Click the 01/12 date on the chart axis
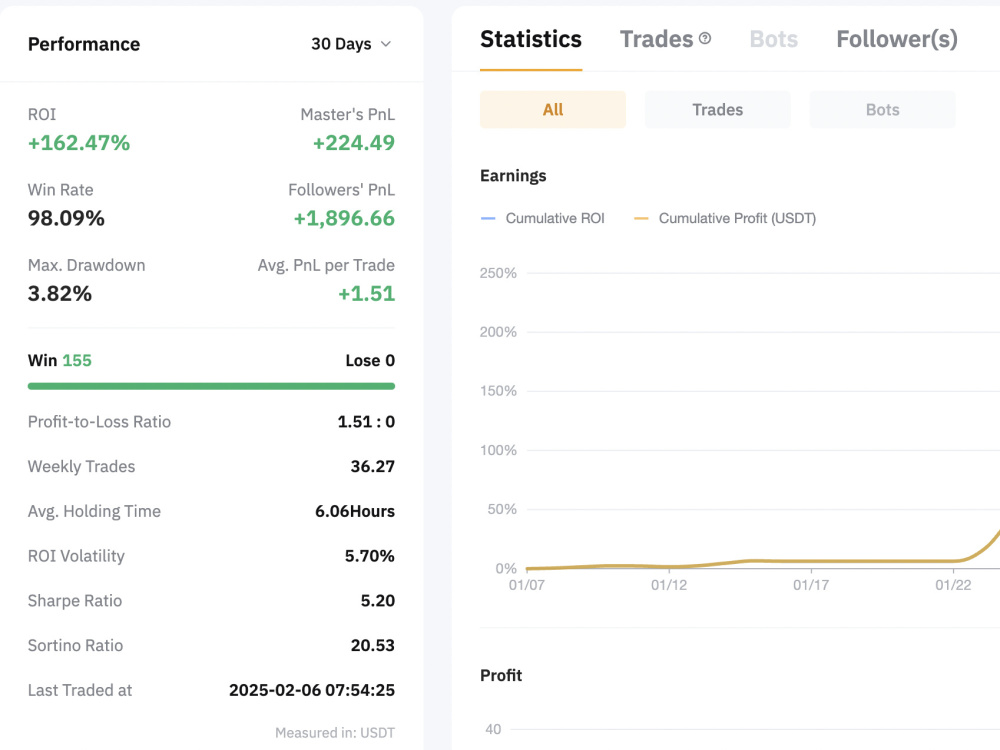Image resolution: width=1000 pixels, height=750 pixels. tap(669, 585)
